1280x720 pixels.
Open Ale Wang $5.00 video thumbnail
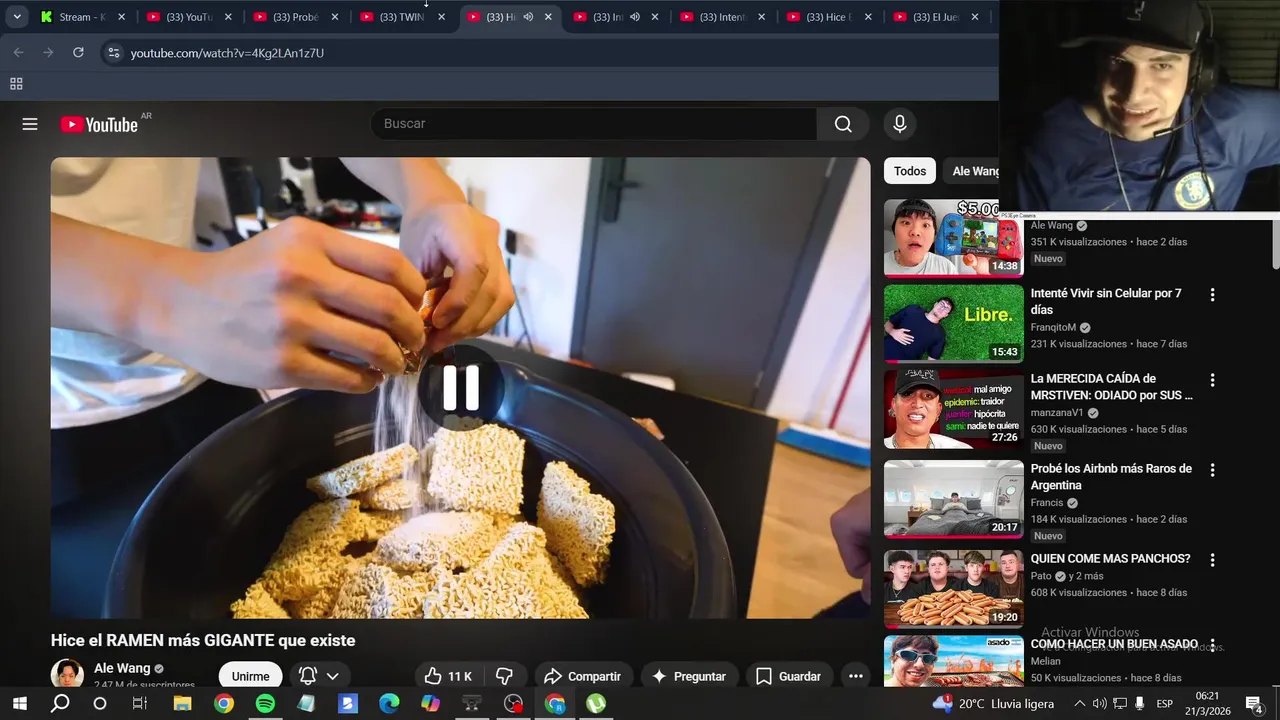(x=954, y=238)
